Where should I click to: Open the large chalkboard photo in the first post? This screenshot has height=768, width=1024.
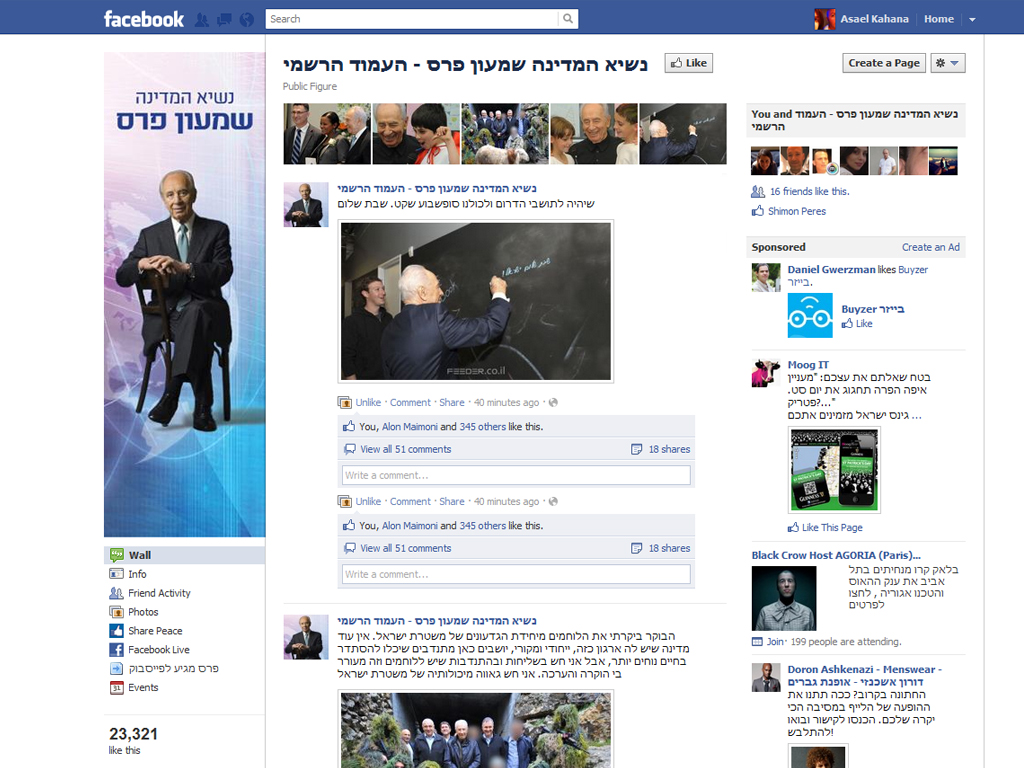[476, 301]
